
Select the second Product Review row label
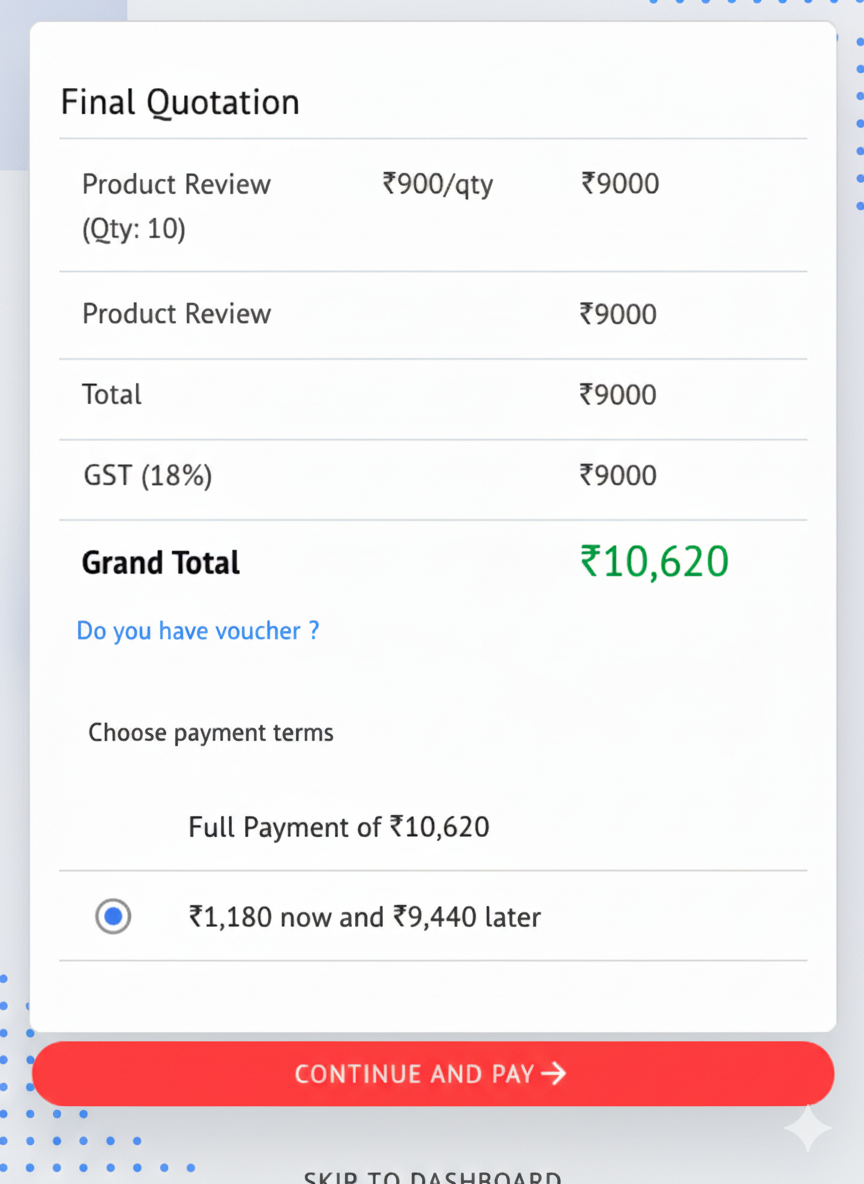[x=176, y=314]
